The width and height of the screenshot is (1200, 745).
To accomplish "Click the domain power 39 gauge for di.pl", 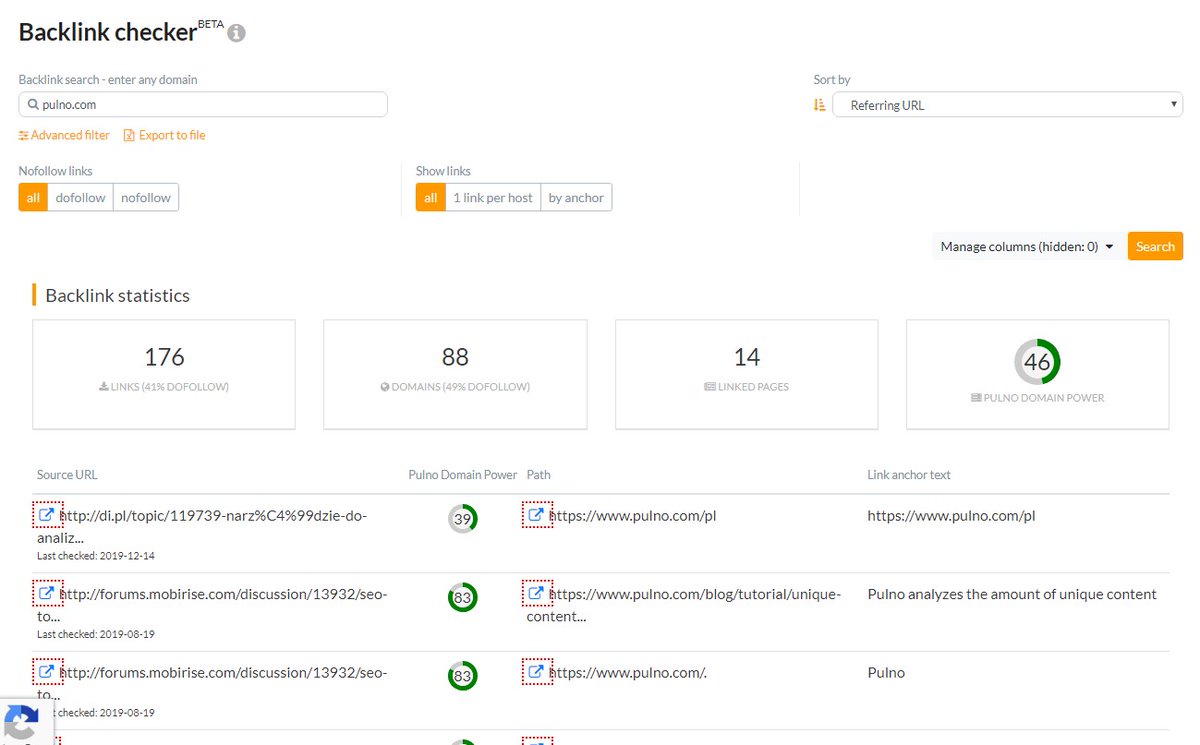I will click(462, 519).
